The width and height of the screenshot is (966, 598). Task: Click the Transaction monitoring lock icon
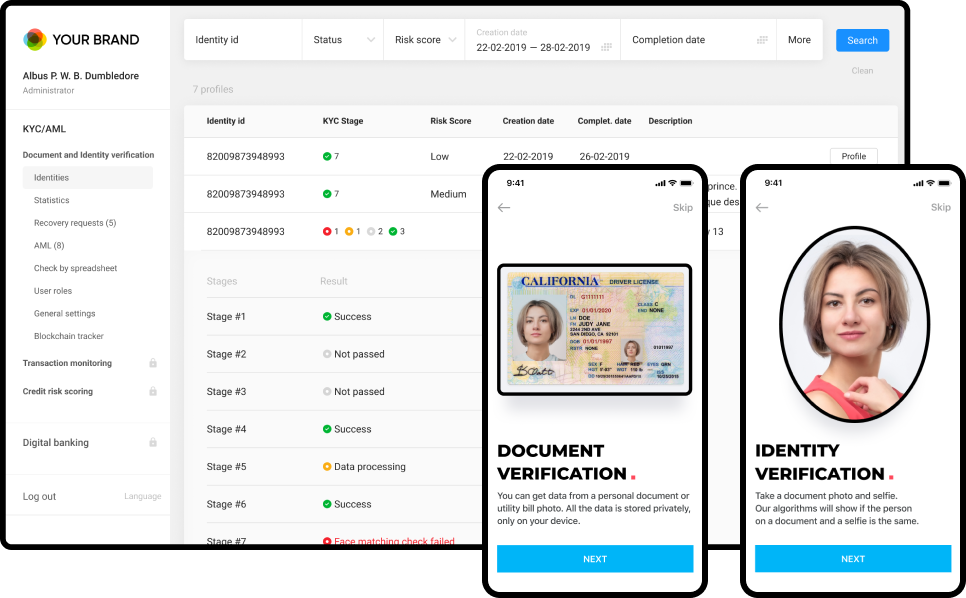tap(153, 363)
